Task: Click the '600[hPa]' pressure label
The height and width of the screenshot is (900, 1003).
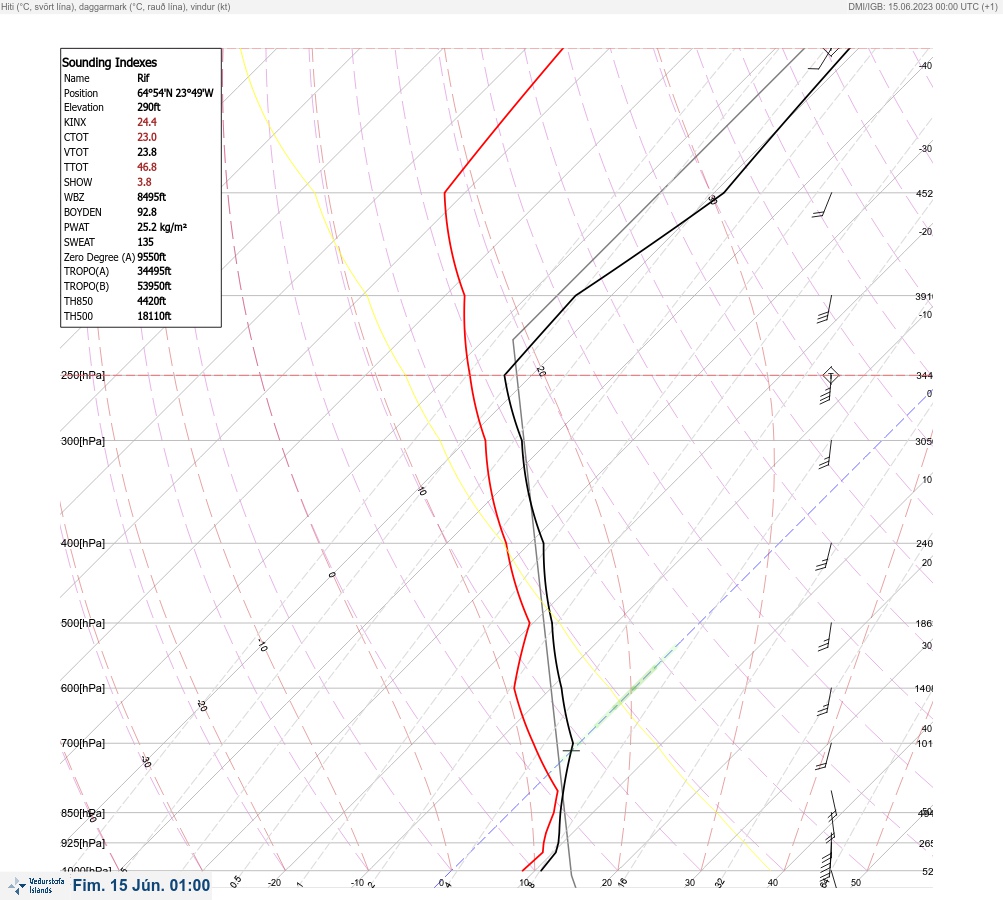Action: (83, 688)
